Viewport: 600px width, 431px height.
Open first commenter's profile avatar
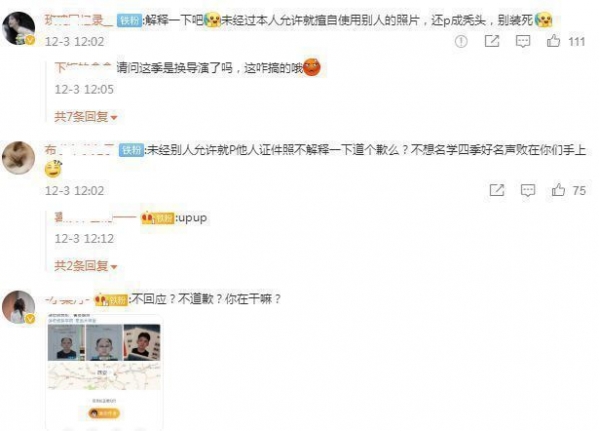click(x=18, y=29)
